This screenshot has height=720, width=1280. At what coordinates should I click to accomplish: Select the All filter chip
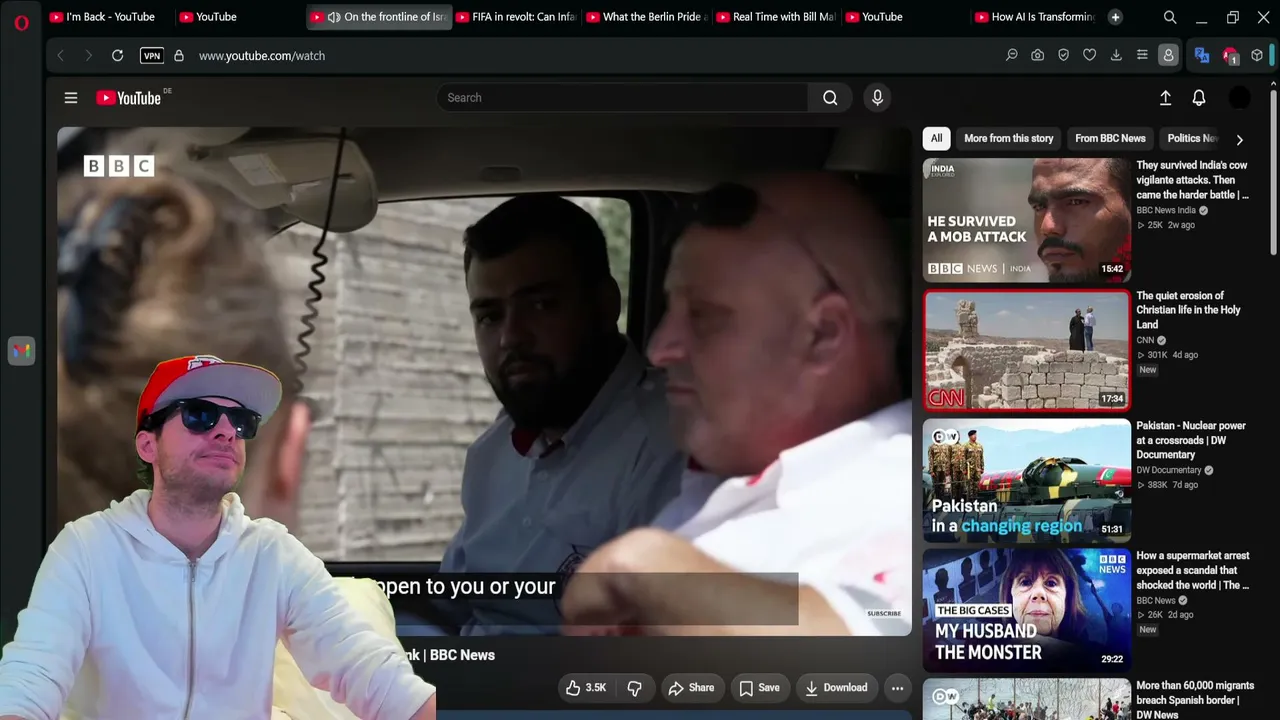coord(936,139)
